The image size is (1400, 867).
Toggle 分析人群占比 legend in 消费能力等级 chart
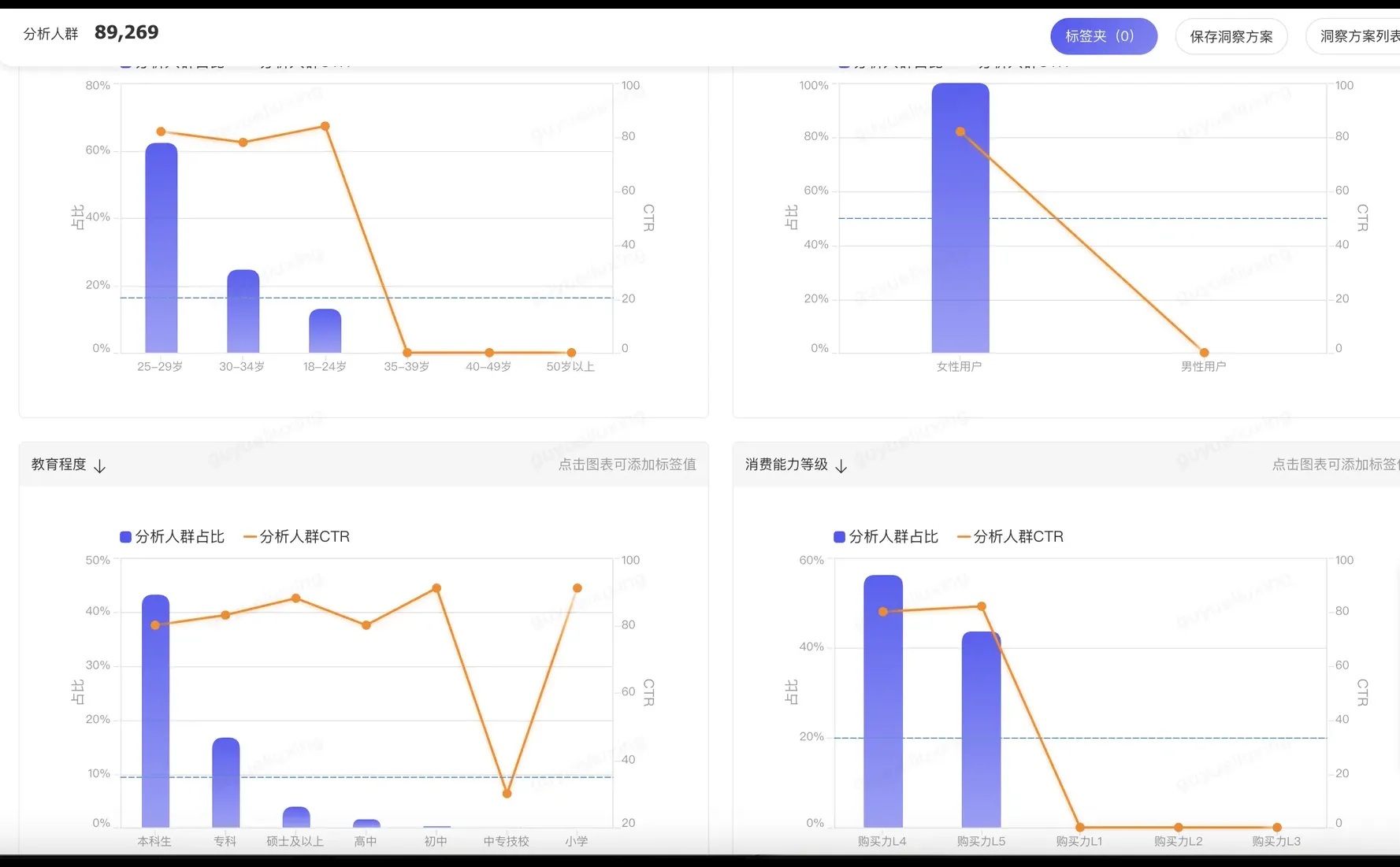click(x=886, y=536)
